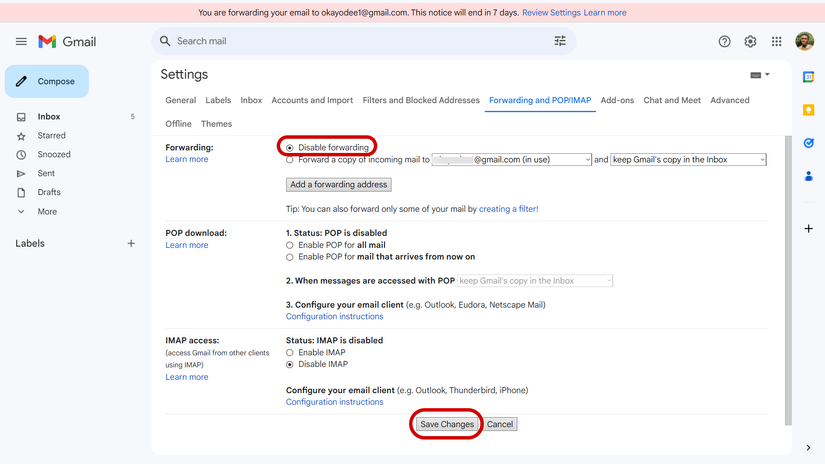Select the Enable IMAP option

(x=290, y=353)
